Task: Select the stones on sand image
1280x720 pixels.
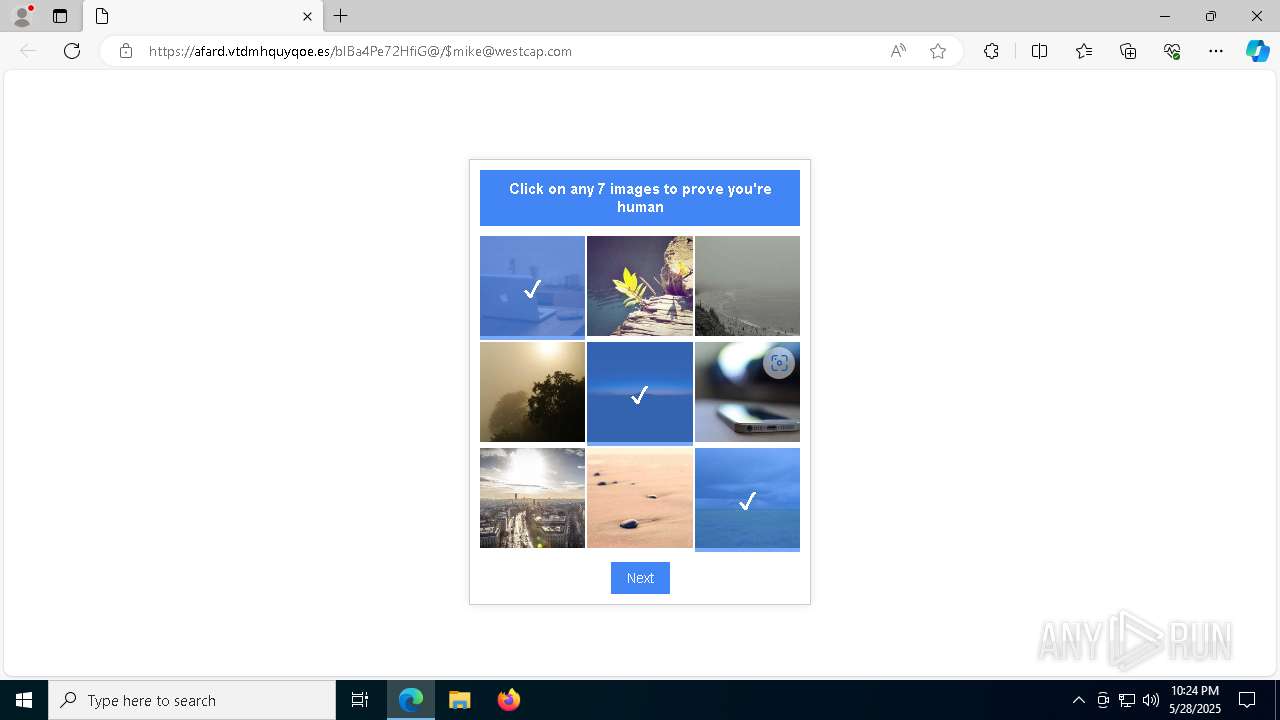Action: 640,498
